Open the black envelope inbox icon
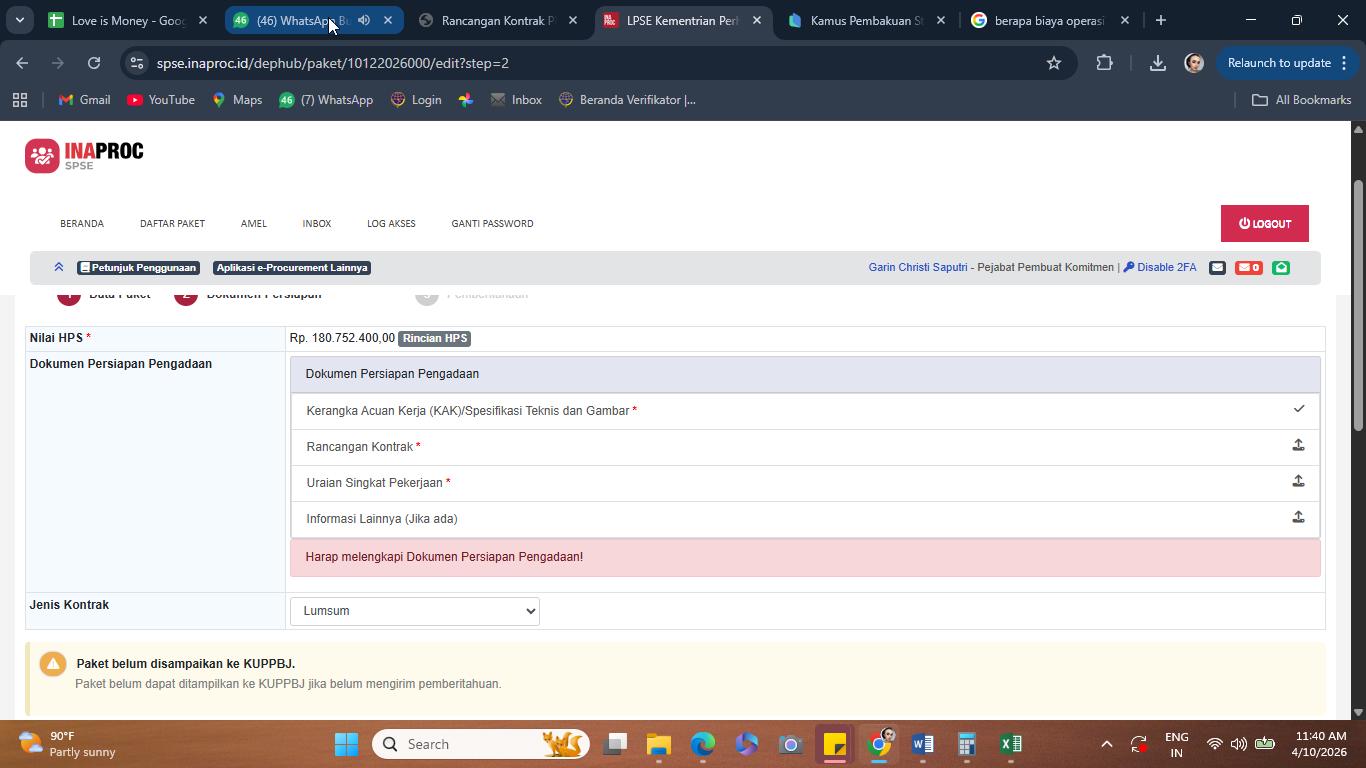 tap(1217, 267)
